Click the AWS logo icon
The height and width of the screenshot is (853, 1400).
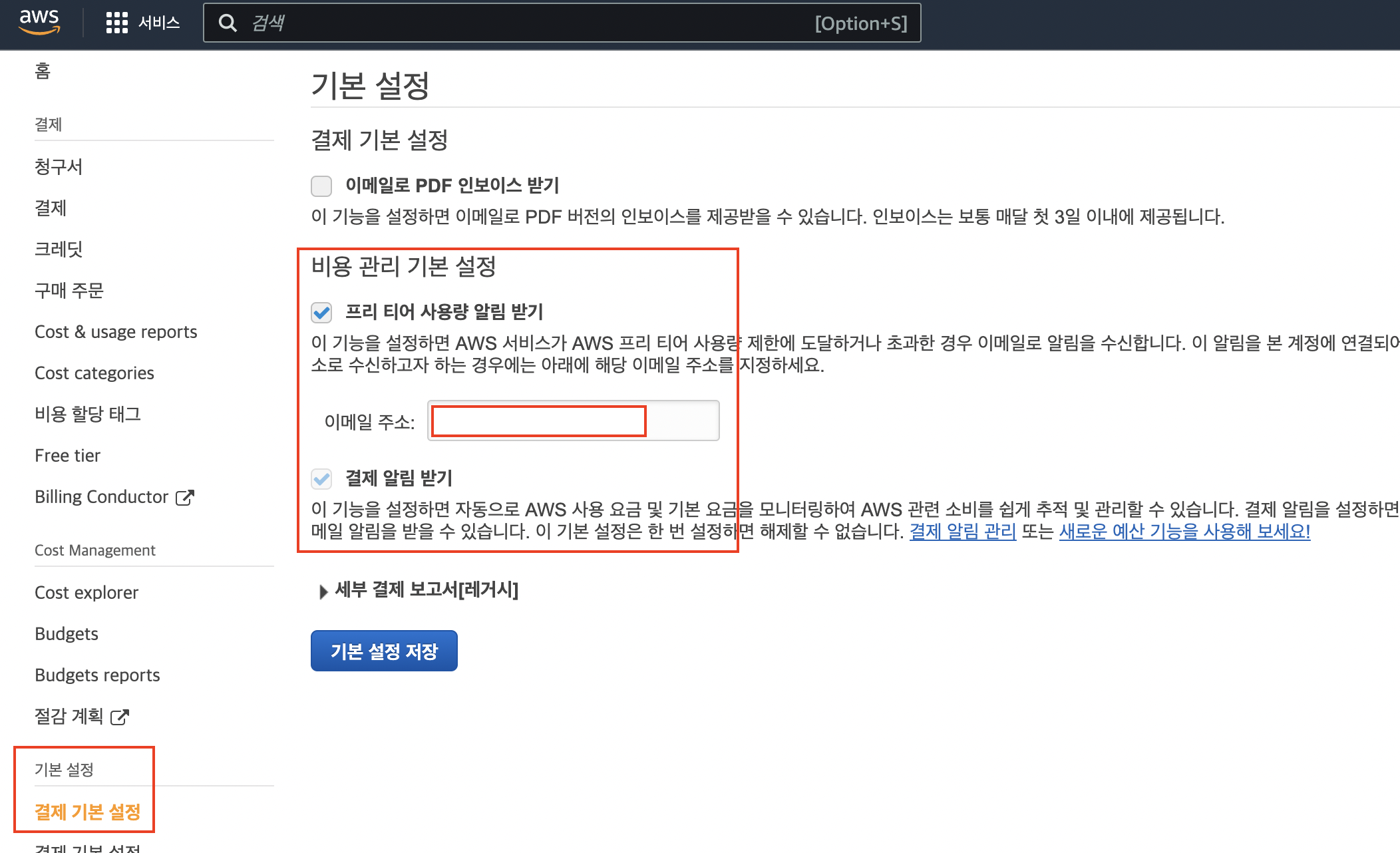[x=39, y=22]
